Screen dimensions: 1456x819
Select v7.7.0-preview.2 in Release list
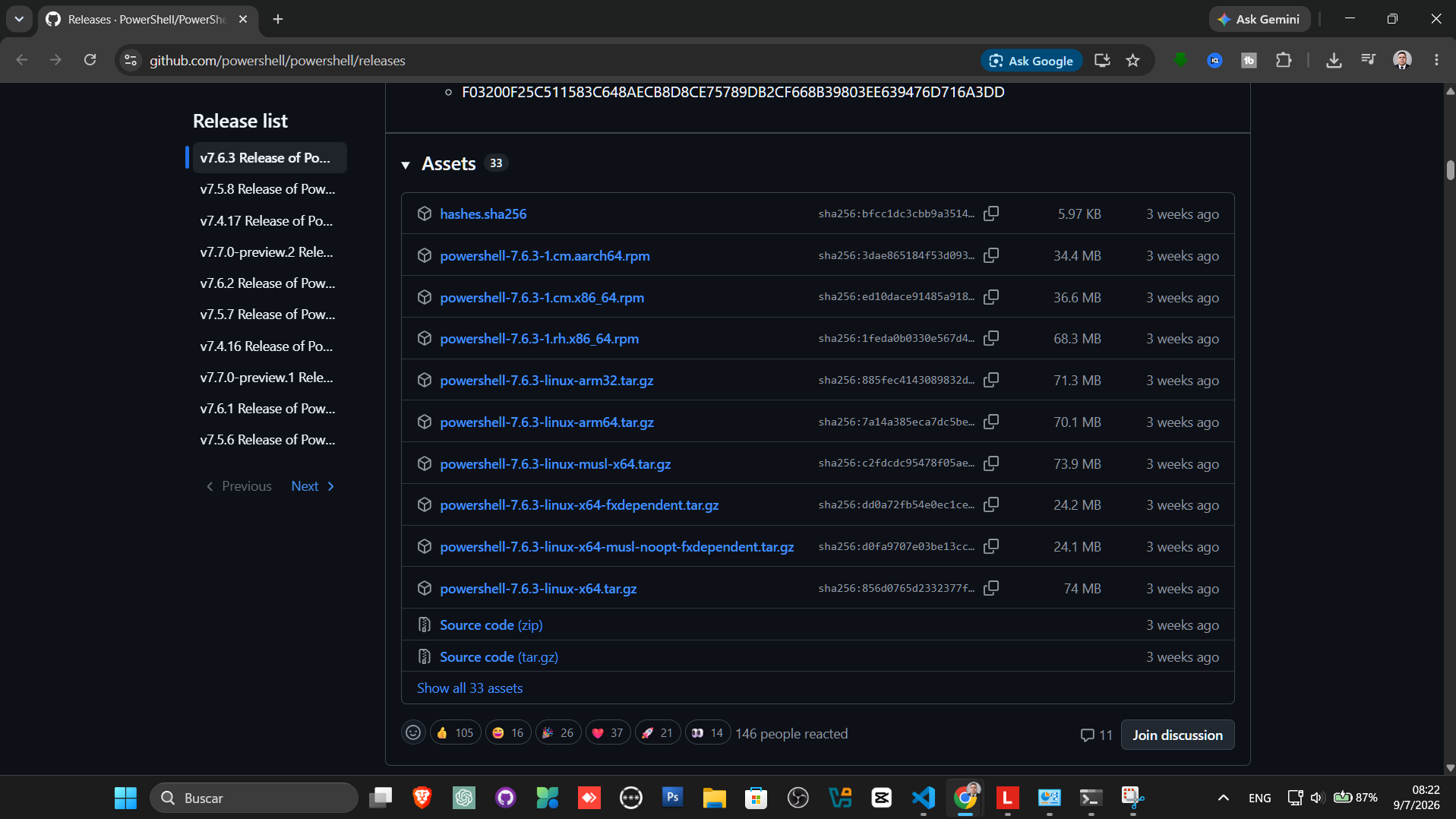pyautogui.click(x=268, y=251)
